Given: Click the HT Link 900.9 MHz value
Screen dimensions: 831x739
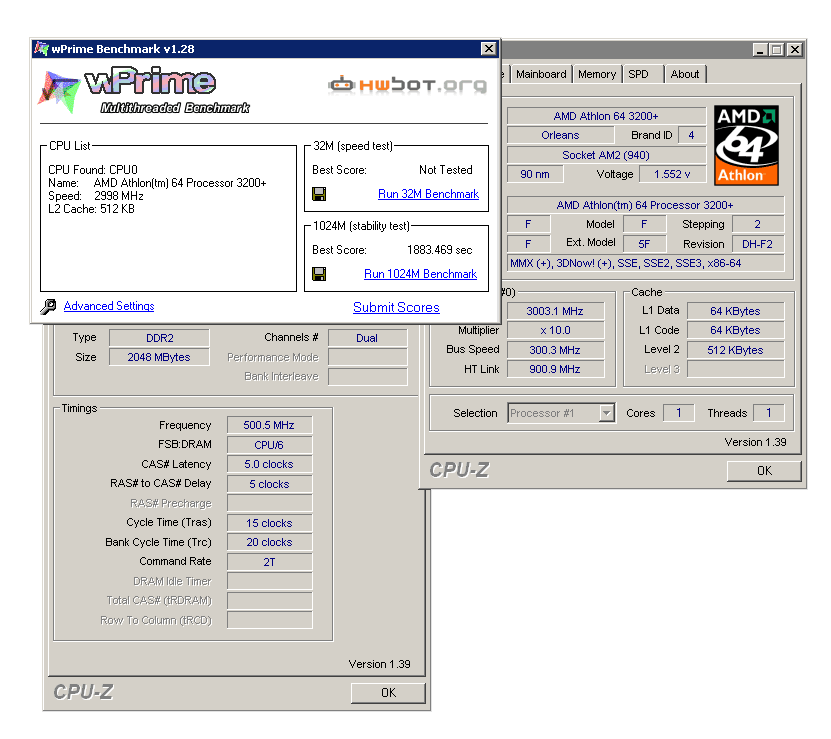Looking at the screenshot, I should coord(555,370).
